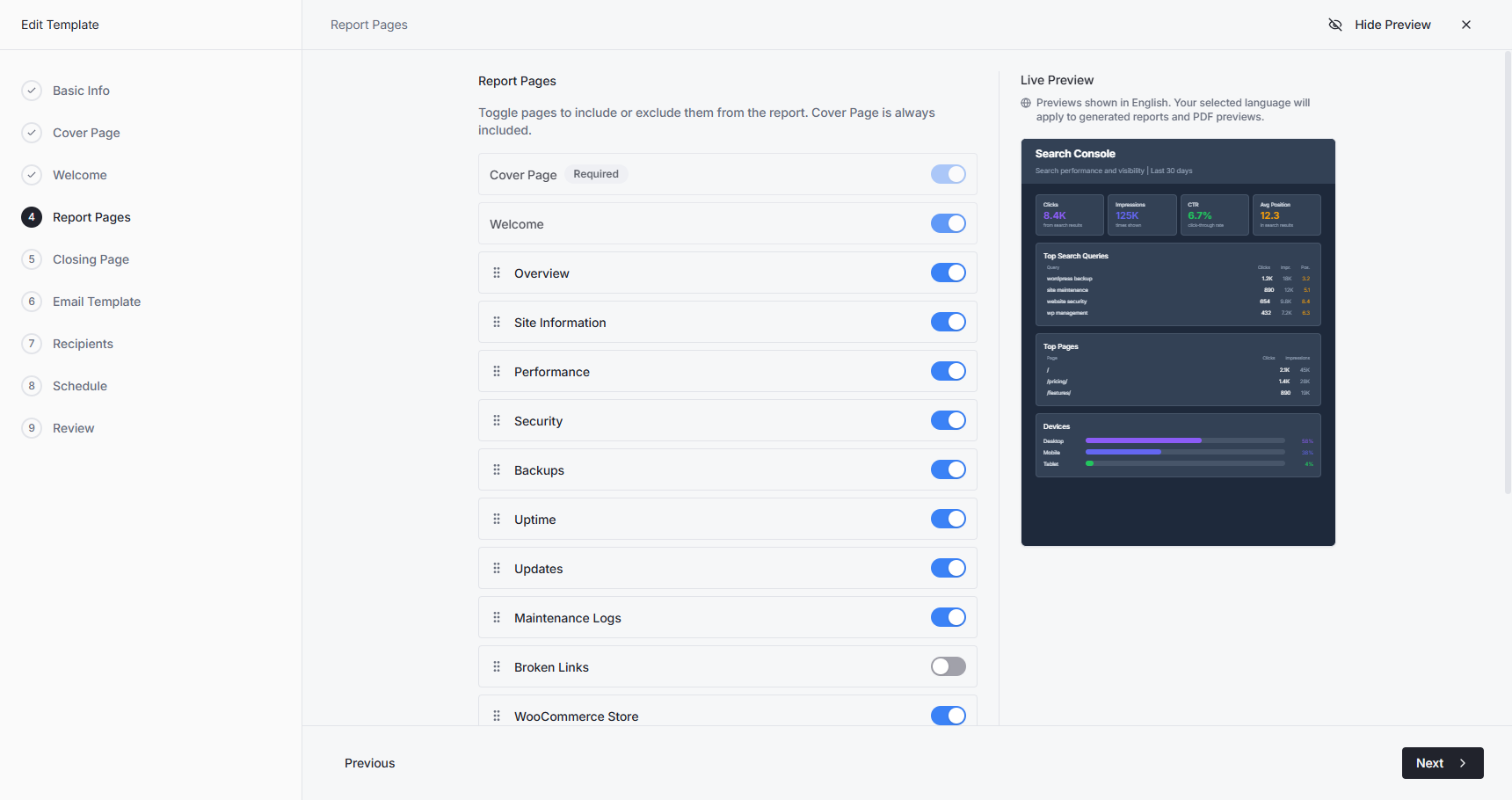Image resolution: width=1512 pixels, height=800 pixels.
Task: Click the Site Information drag handle
Action: click(x=497, y=322)
